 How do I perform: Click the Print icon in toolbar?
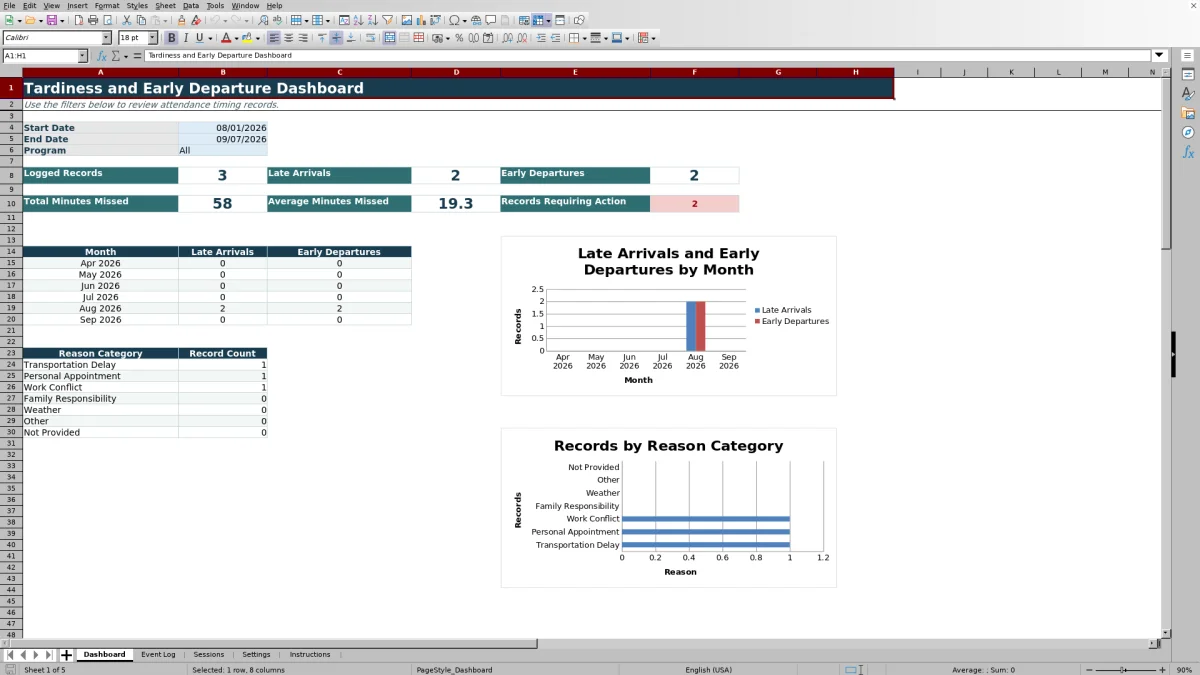point(93,20)
